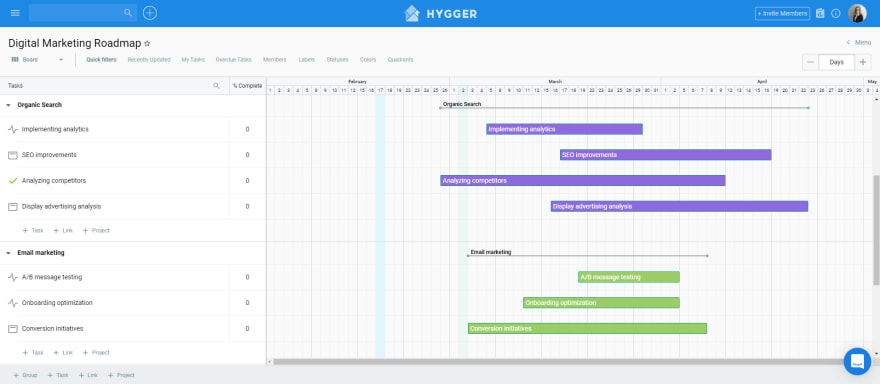Click the A/B message testing task icon
This screenshot has height=384, width=880.
click(13, 277)
